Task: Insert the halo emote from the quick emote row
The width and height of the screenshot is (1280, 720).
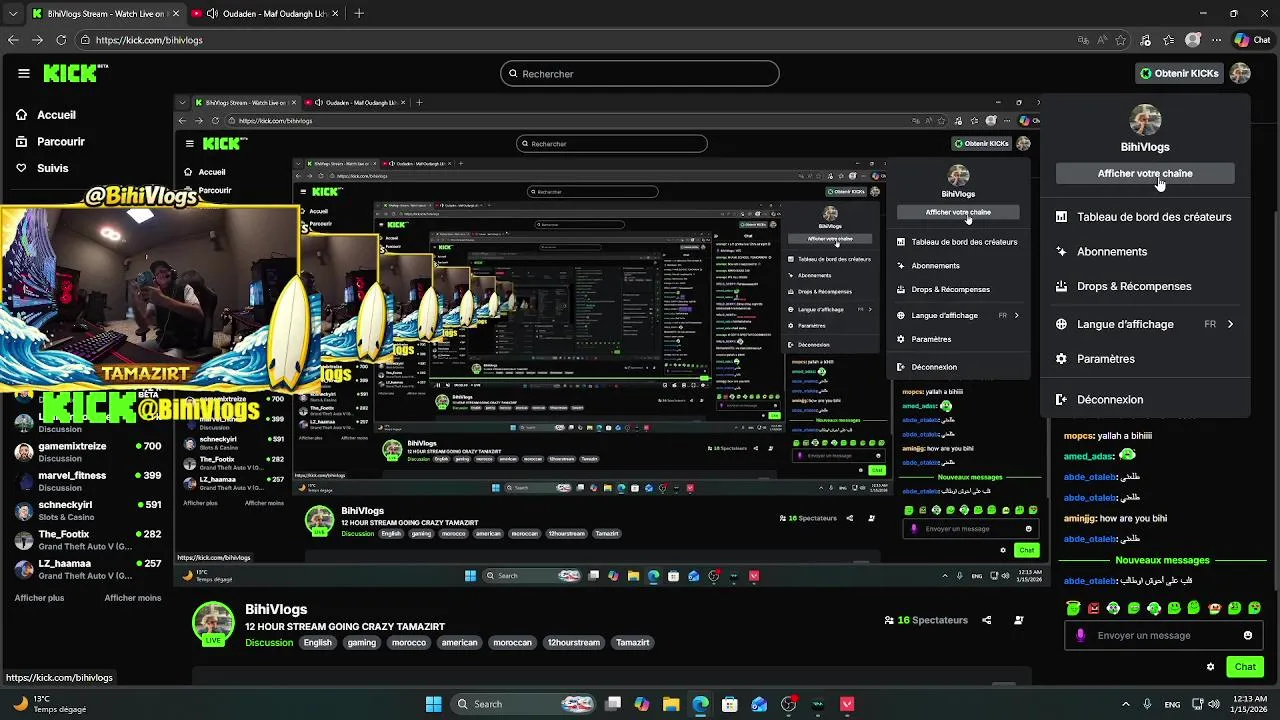Action: pos(1073,607)
